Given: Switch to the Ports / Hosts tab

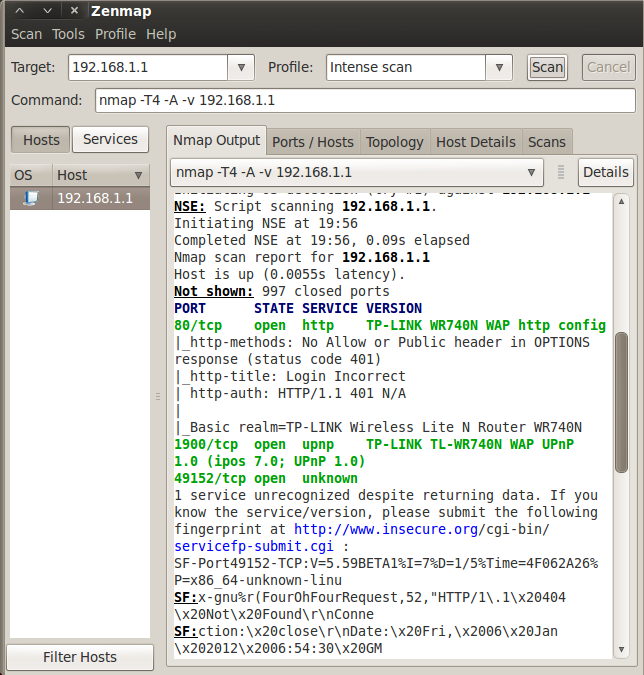Looking at the screenshot, I should point(313,142).
